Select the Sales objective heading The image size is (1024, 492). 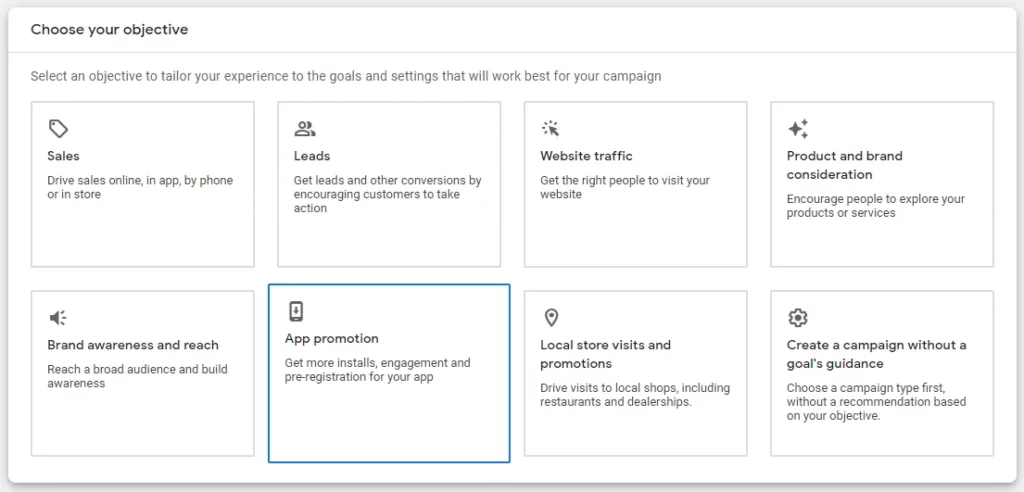pos(63,156)
